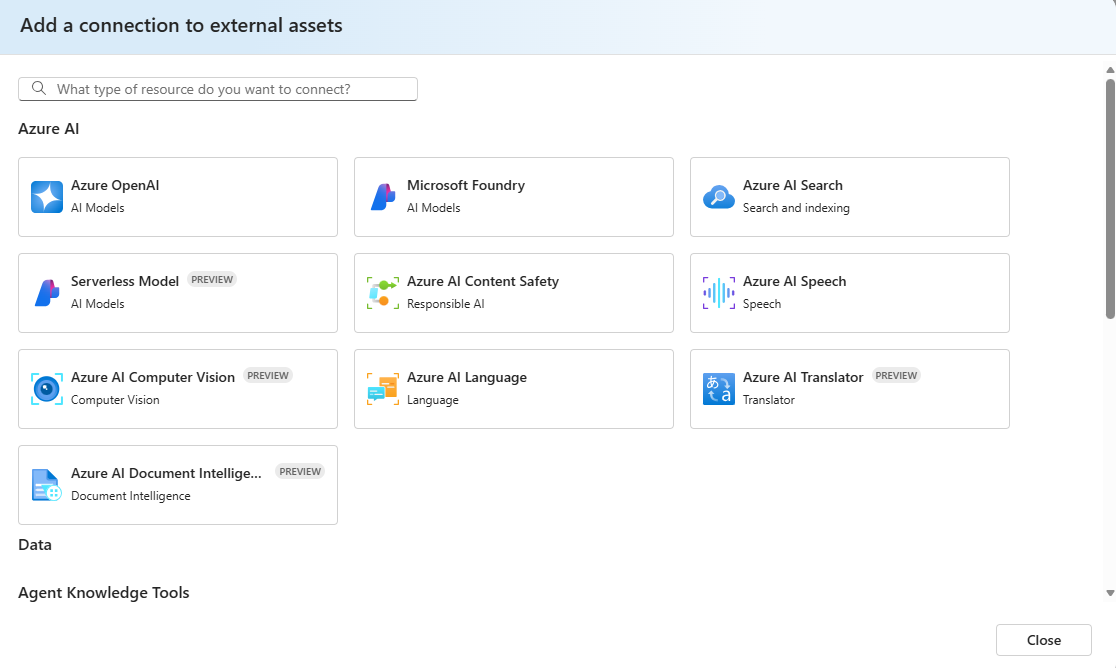Click PREVIEW badge on Computer Vision
This screenshot has height=668, width=1116.
(x=268, y=376)
